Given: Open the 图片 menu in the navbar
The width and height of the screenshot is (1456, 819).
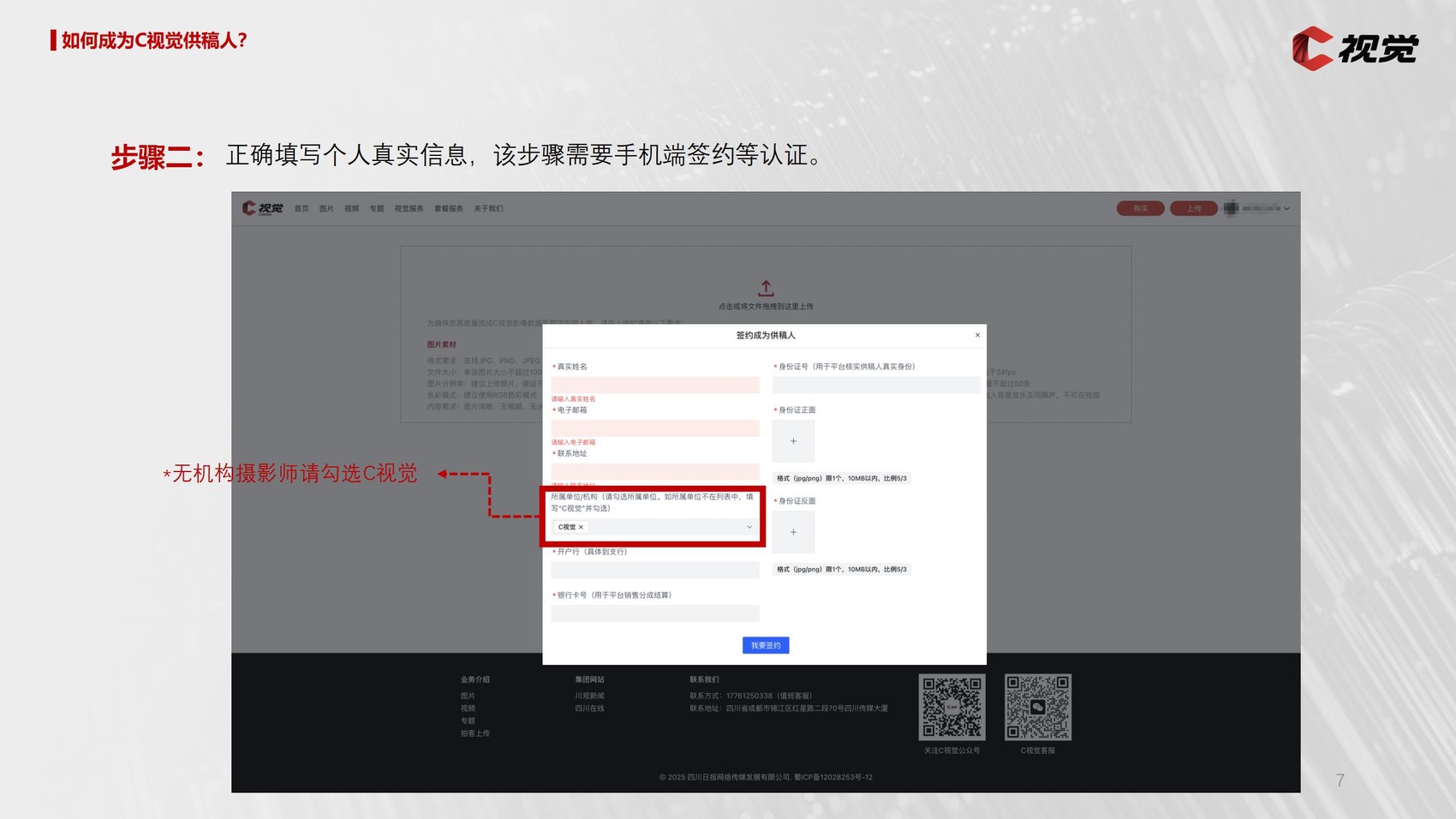Looking at the screenshot, I should (x=326, y=209).
